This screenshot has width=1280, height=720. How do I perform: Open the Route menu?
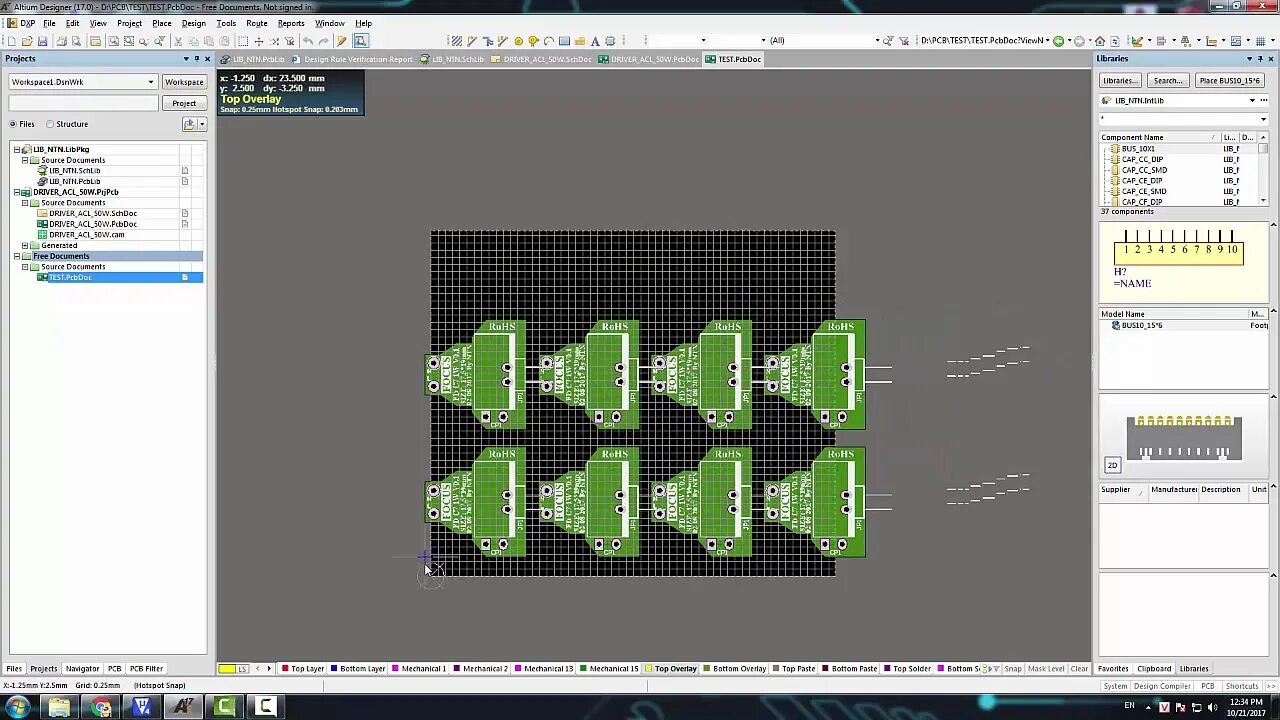click(257, 23)
